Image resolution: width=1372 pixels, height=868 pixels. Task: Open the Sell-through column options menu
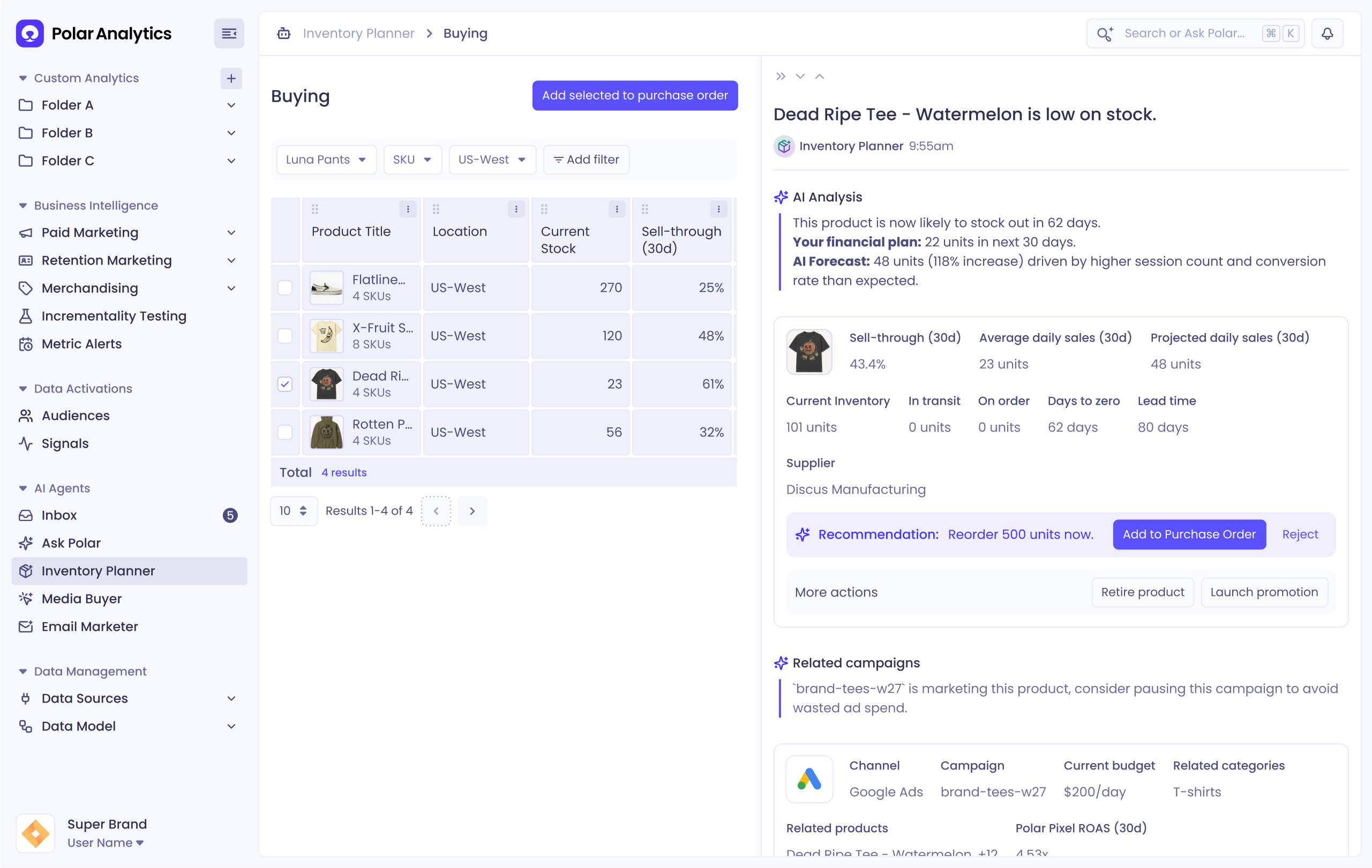coord(718,209)
